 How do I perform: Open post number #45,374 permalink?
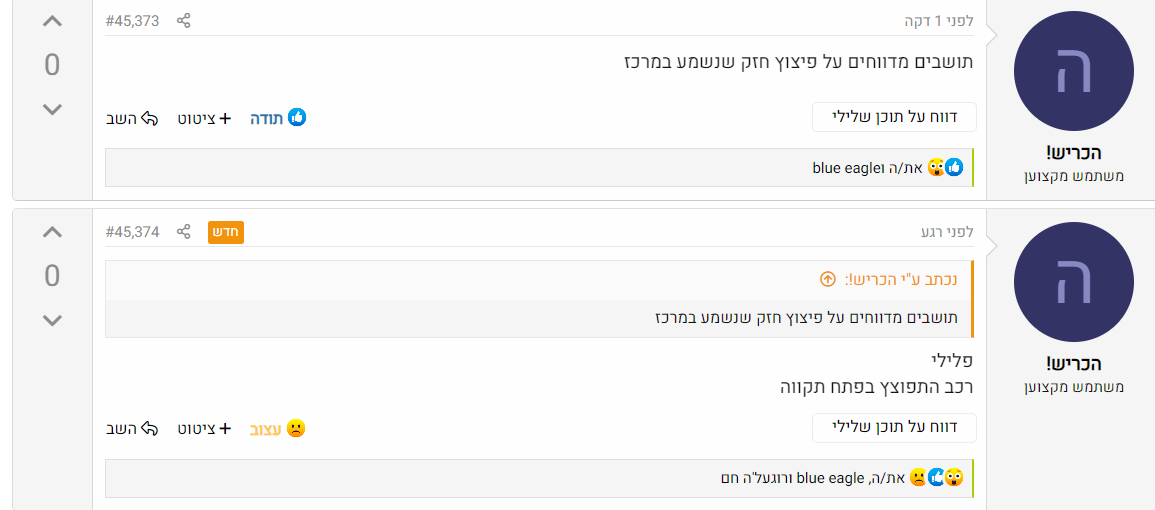[132, 232]
